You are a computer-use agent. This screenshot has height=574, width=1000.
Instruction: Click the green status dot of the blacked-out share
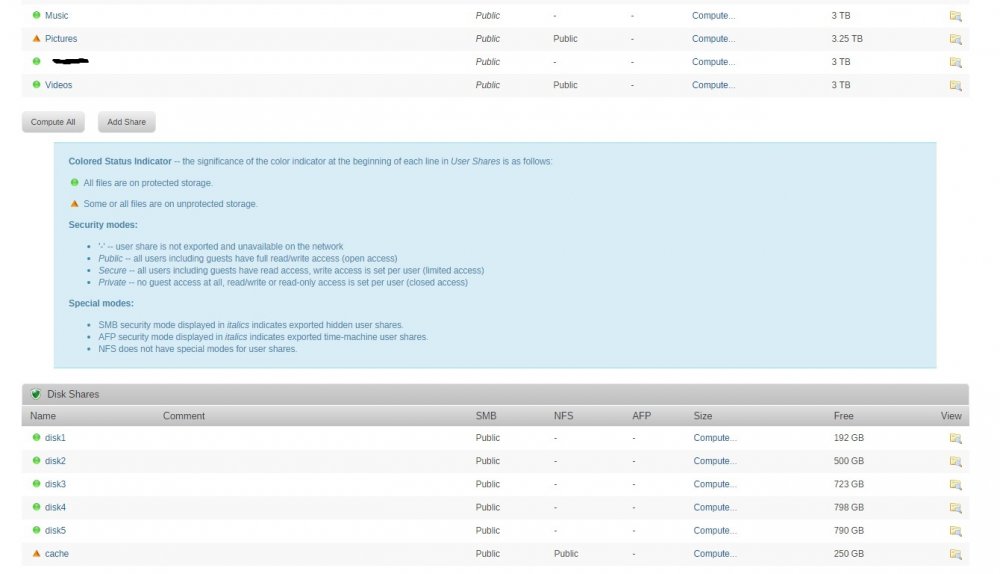36,61
